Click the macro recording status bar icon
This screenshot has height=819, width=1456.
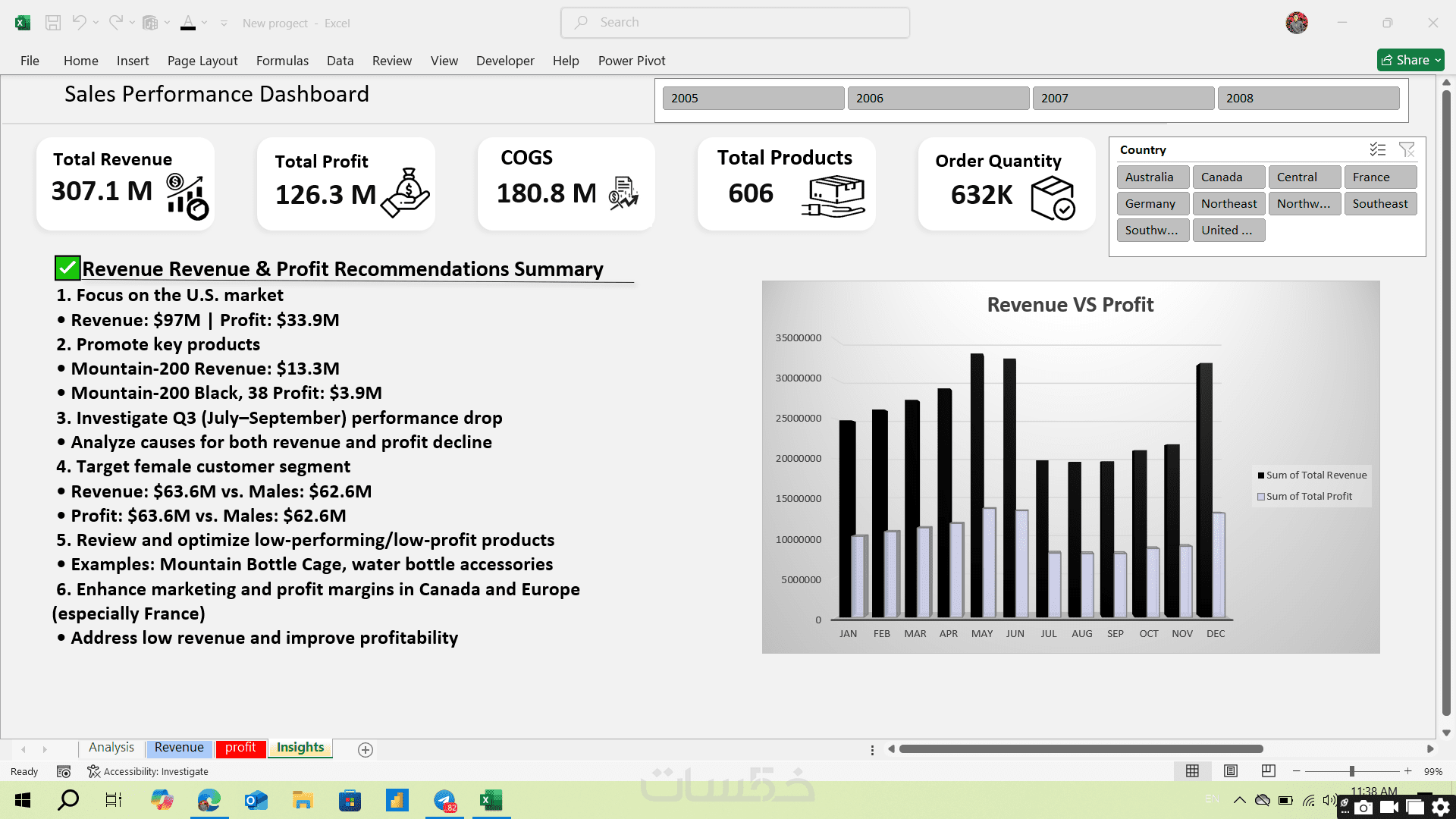pos(64,772)
